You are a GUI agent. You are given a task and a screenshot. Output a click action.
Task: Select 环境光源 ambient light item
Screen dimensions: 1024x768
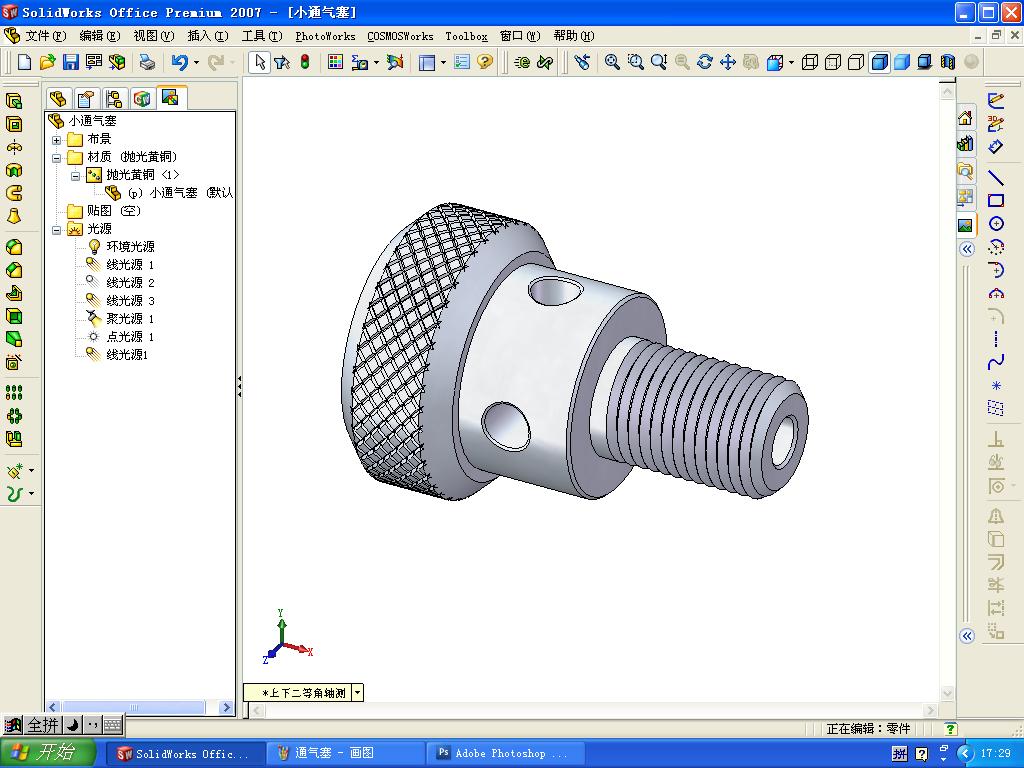pyautogui.click(x=130, y=247)
